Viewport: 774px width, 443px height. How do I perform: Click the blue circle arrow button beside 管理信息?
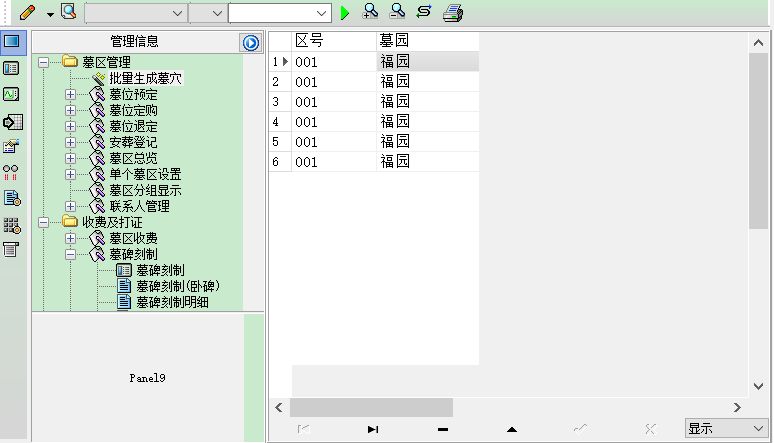point(251,43)
